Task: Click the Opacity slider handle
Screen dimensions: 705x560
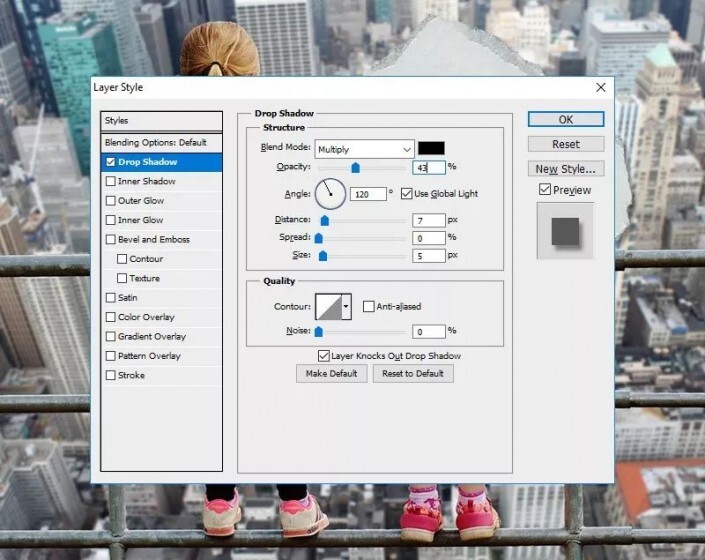Action: [355, 168]
